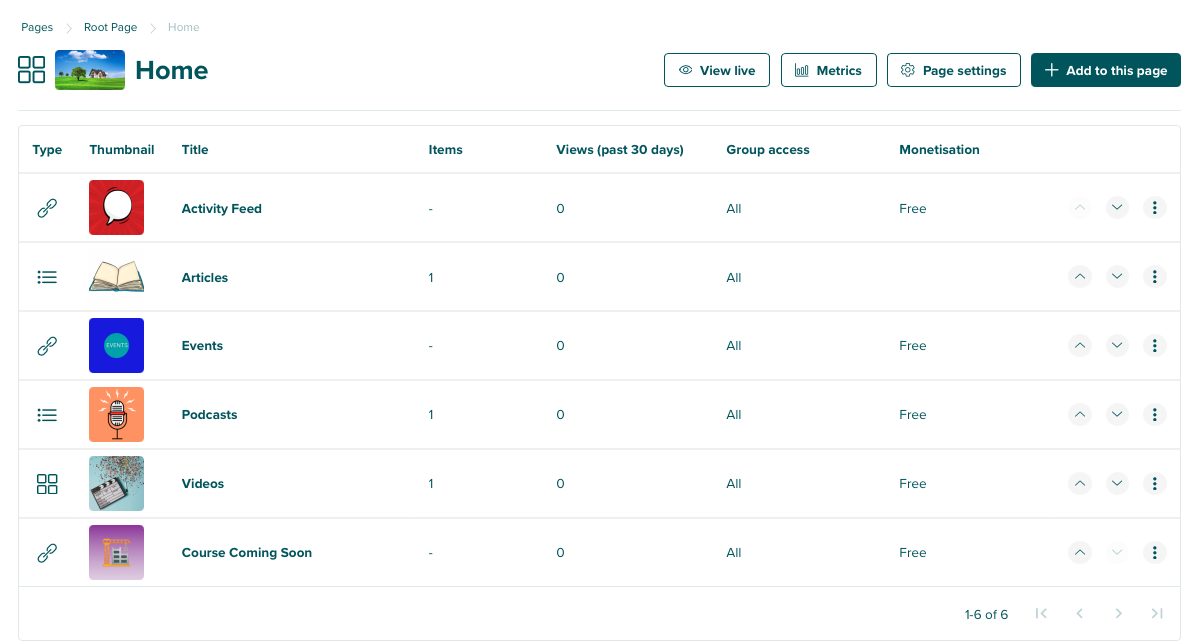
Task: Navigate to Root Page breadcrumb
Action: pos(110,28)
